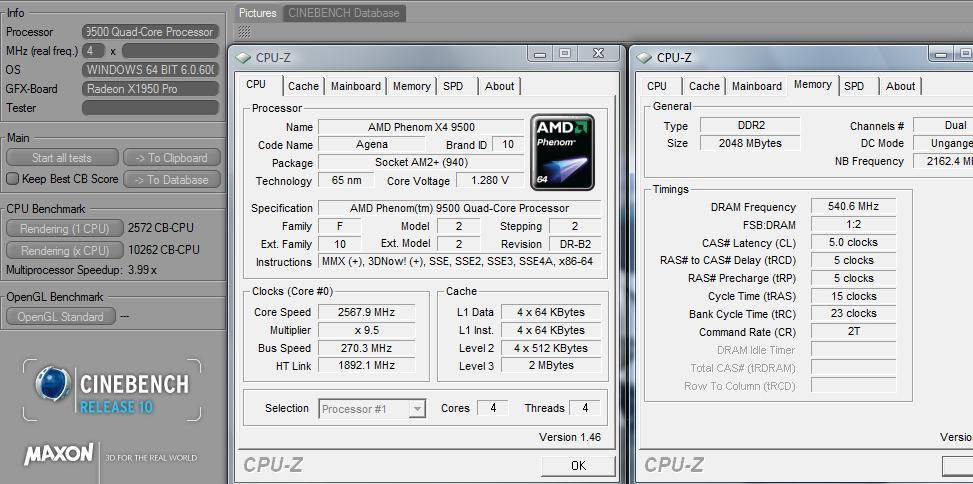Start Rendering (x CPU) benchmark
The height and width of the screenshot is (484, 973).
(x=65, y=251)
